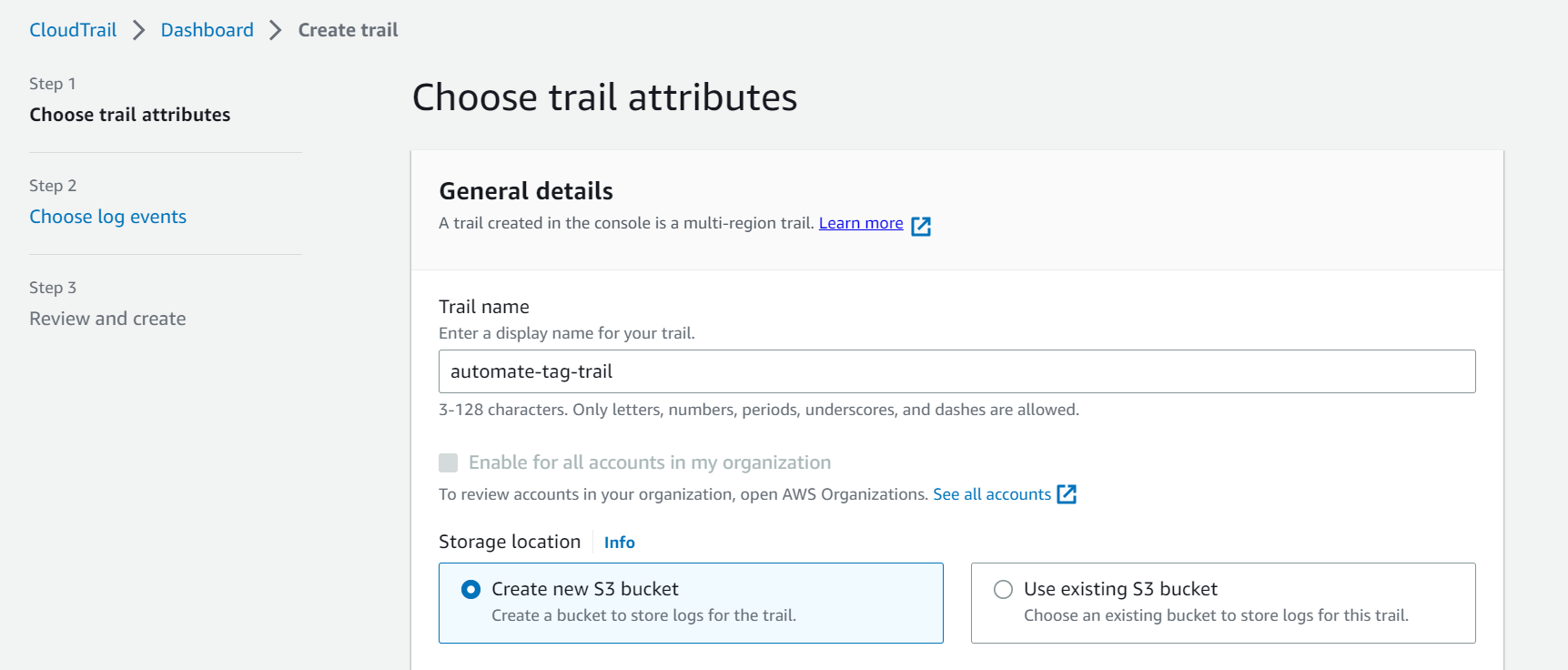Image resolution: width=1568 pixels, height=670 pixels.
Task: Click the Trail name input field
Action: 956,371
